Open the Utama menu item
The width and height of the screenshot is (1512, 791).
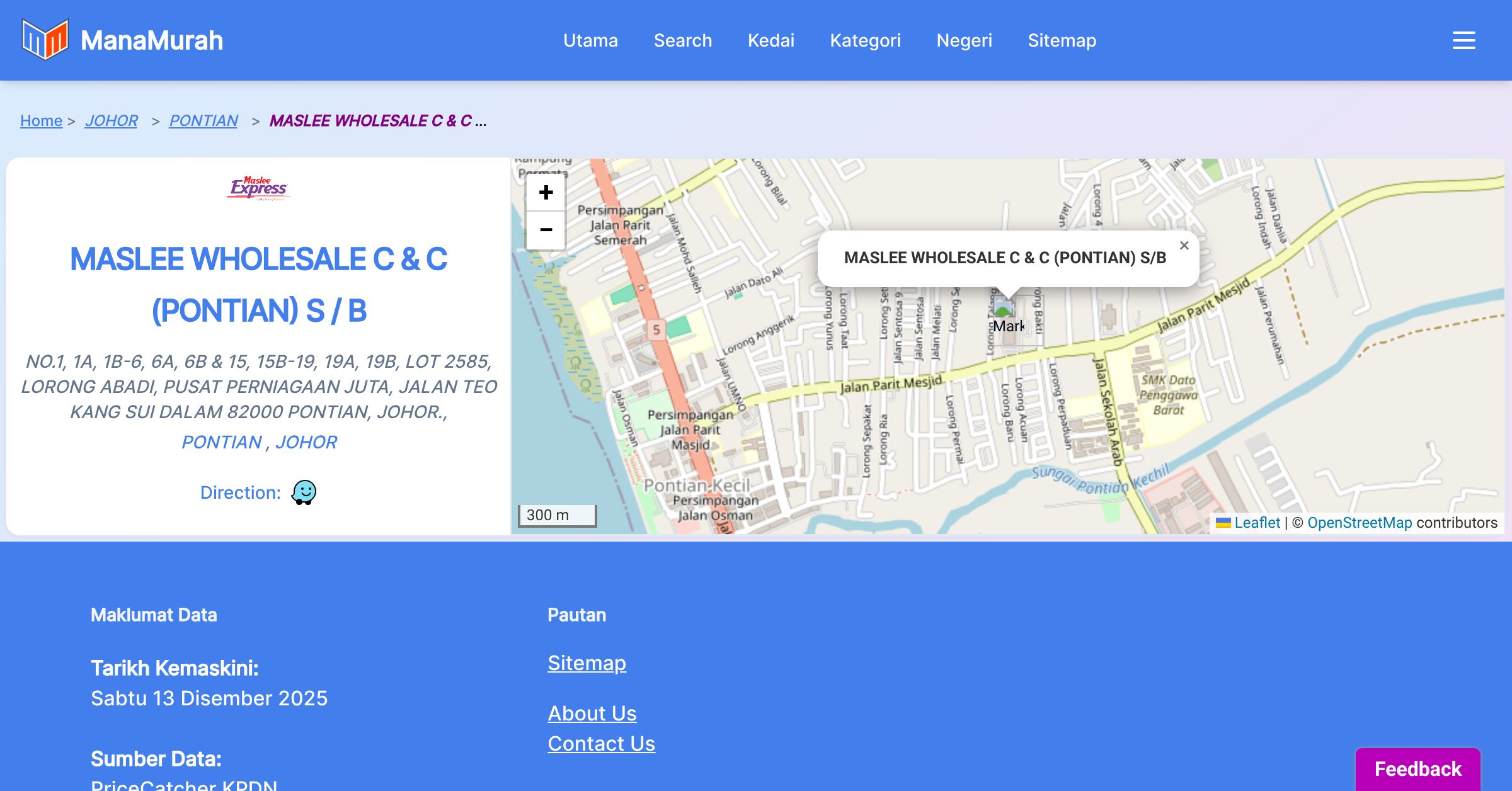click(590, 40)
